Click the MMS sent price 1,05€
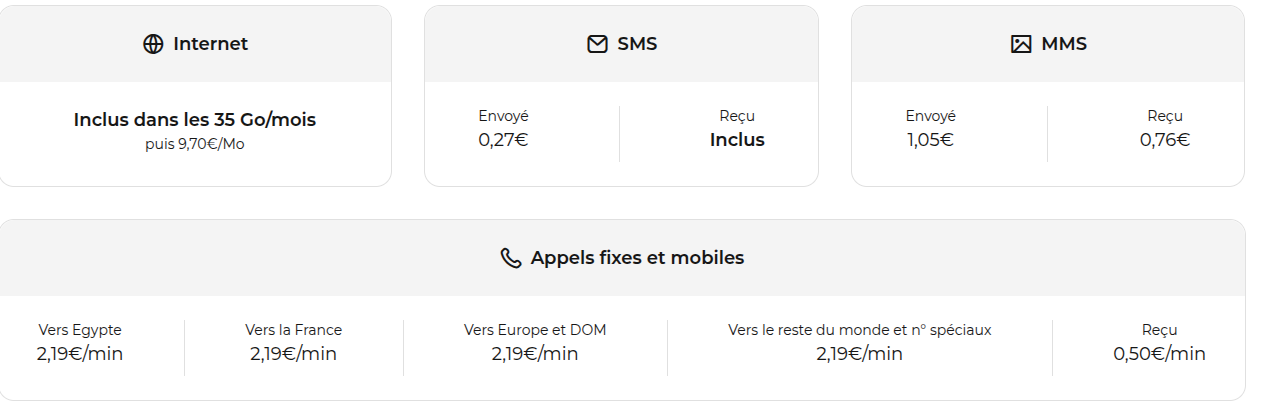 [930, 140]
